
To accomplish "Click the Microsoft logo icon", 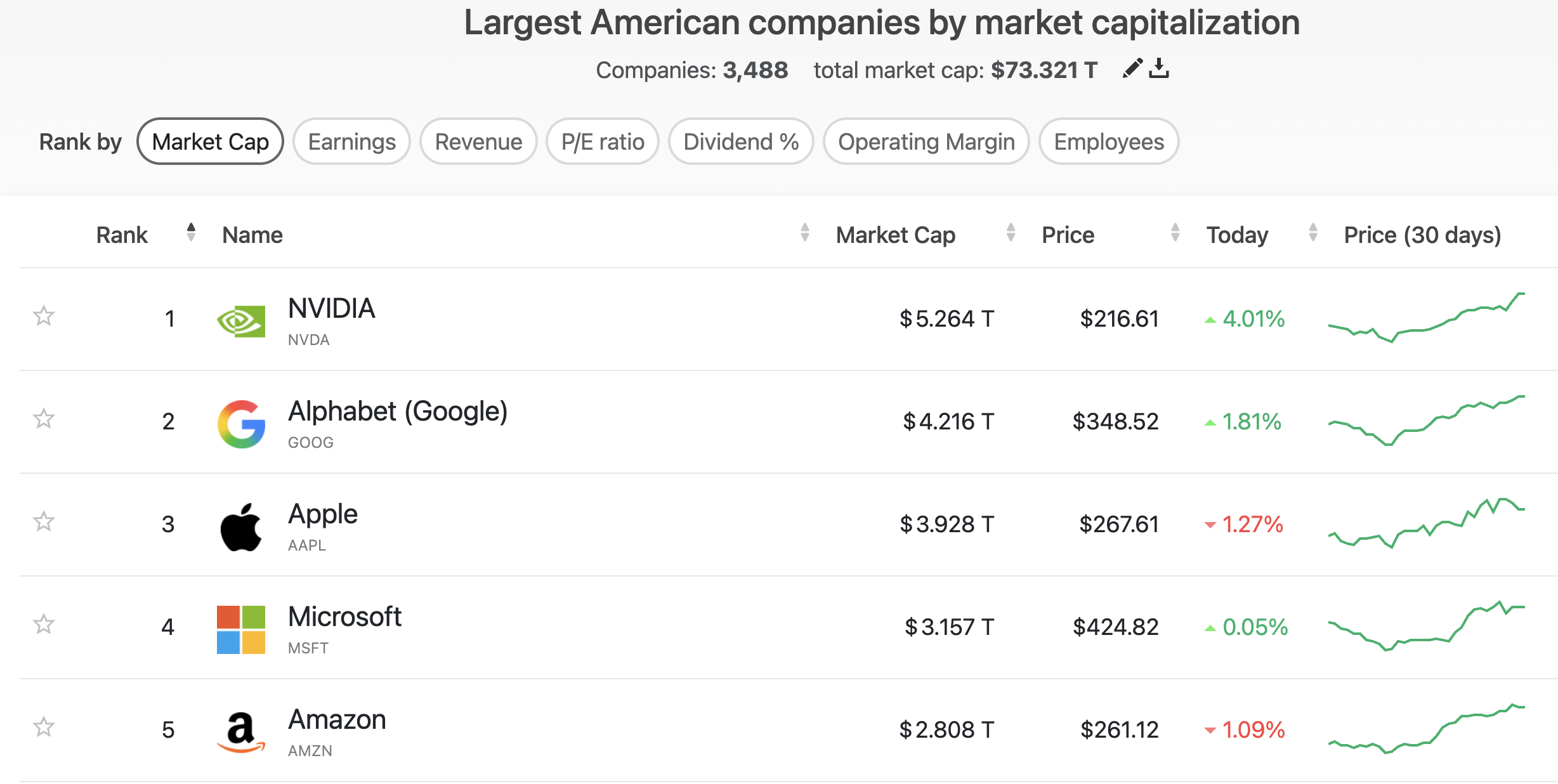I will (241, 629).
